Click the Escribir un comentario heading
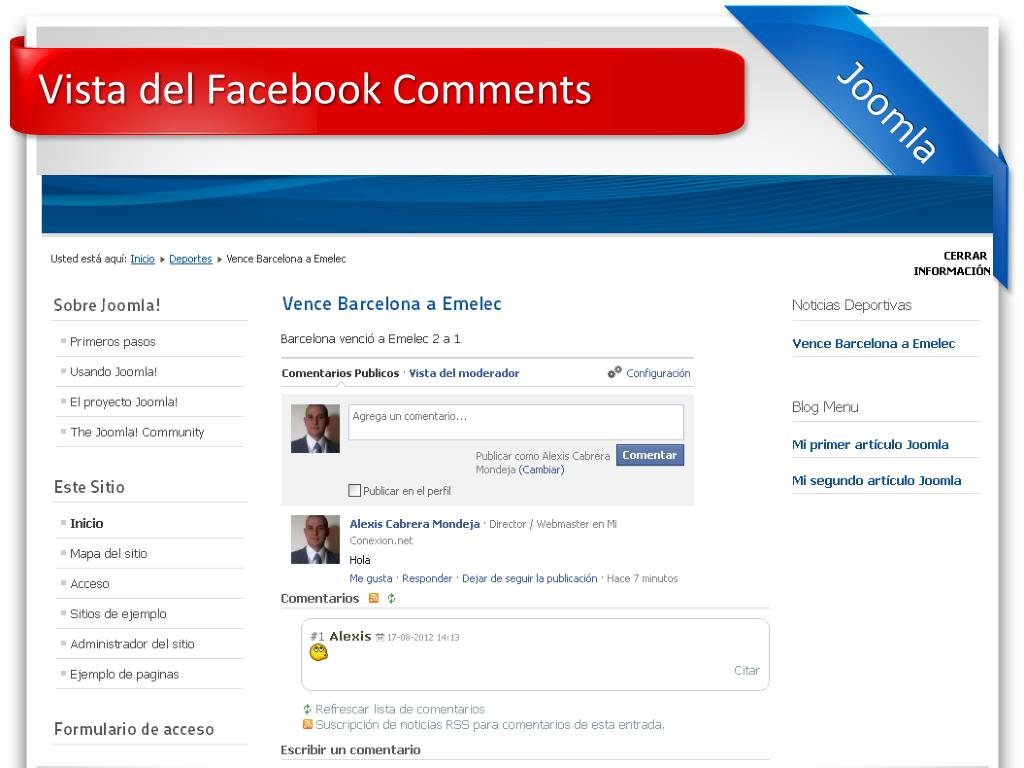Screen dimensions: 1024x768 click(x=351, y=750)
